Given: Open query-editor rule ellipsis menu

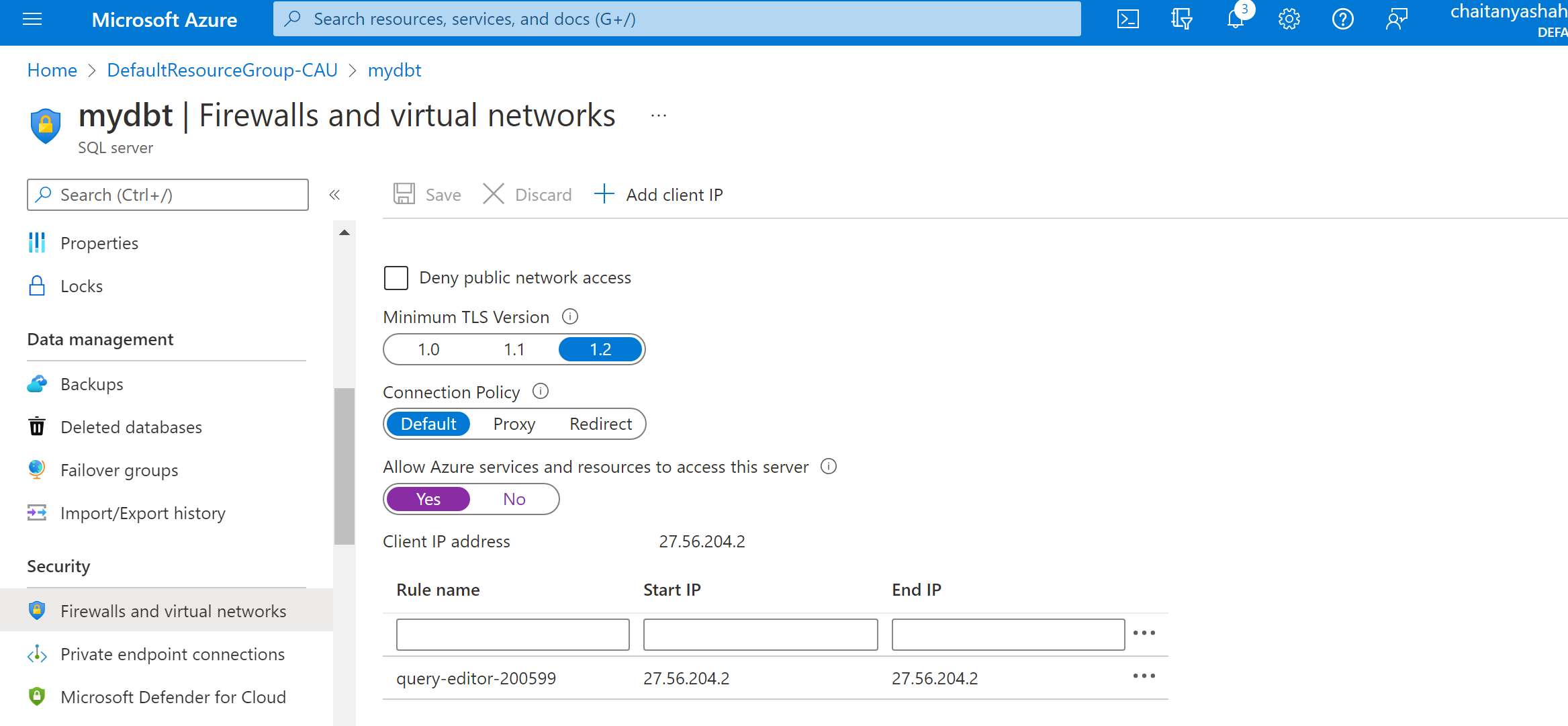Looking at the screenshot, I should click(1144, 677).
